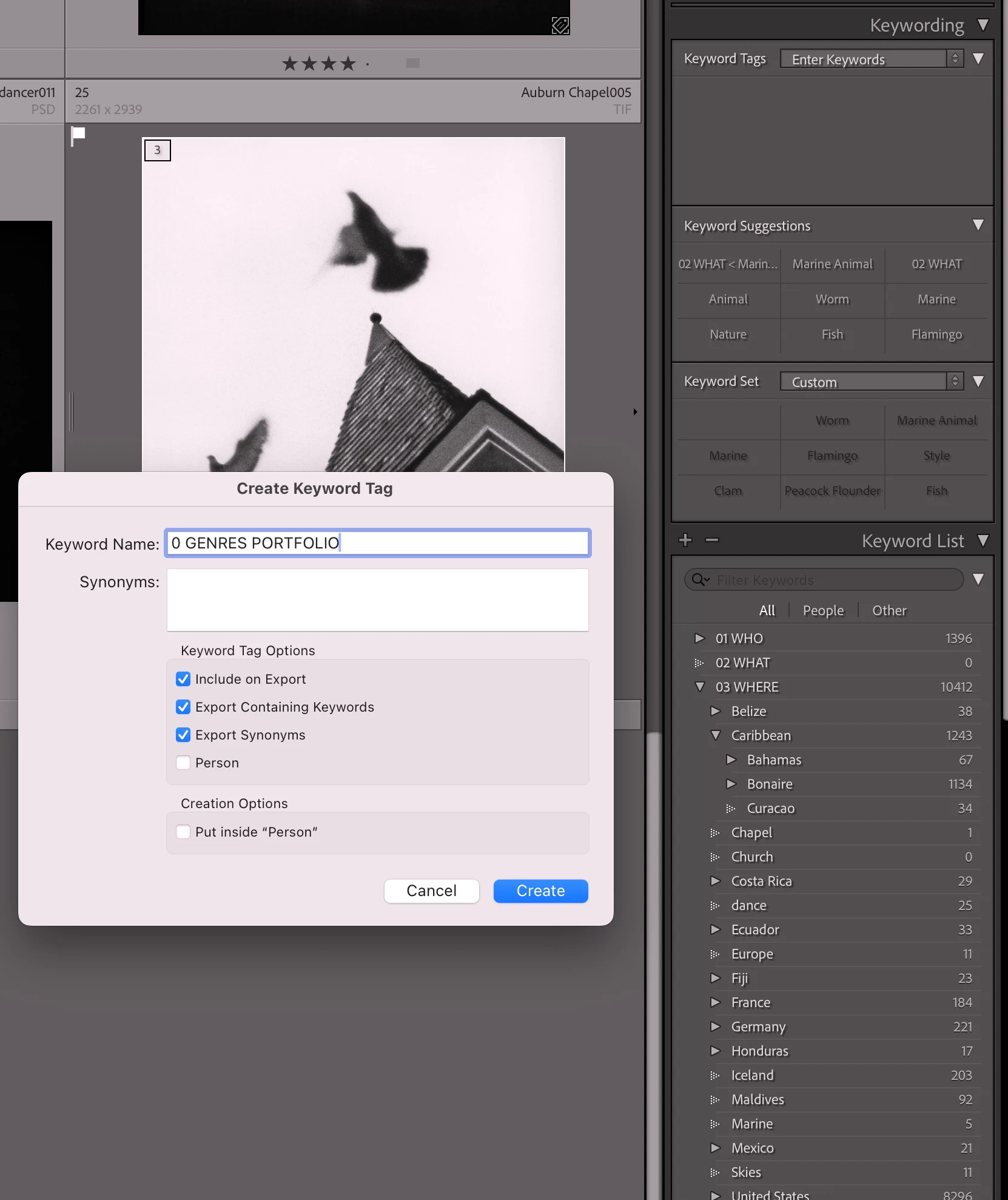This screenshot has height=1200, width=1008.
Task: Collapse the Keywording panel
Action: coord(983,25)
